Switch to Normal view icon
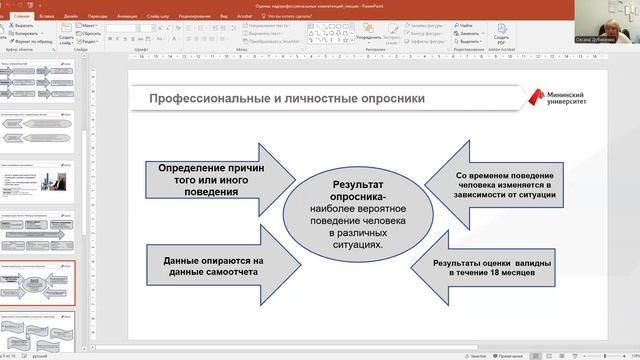This screenshot has height=360, width=640. click(x=536, y=356)
